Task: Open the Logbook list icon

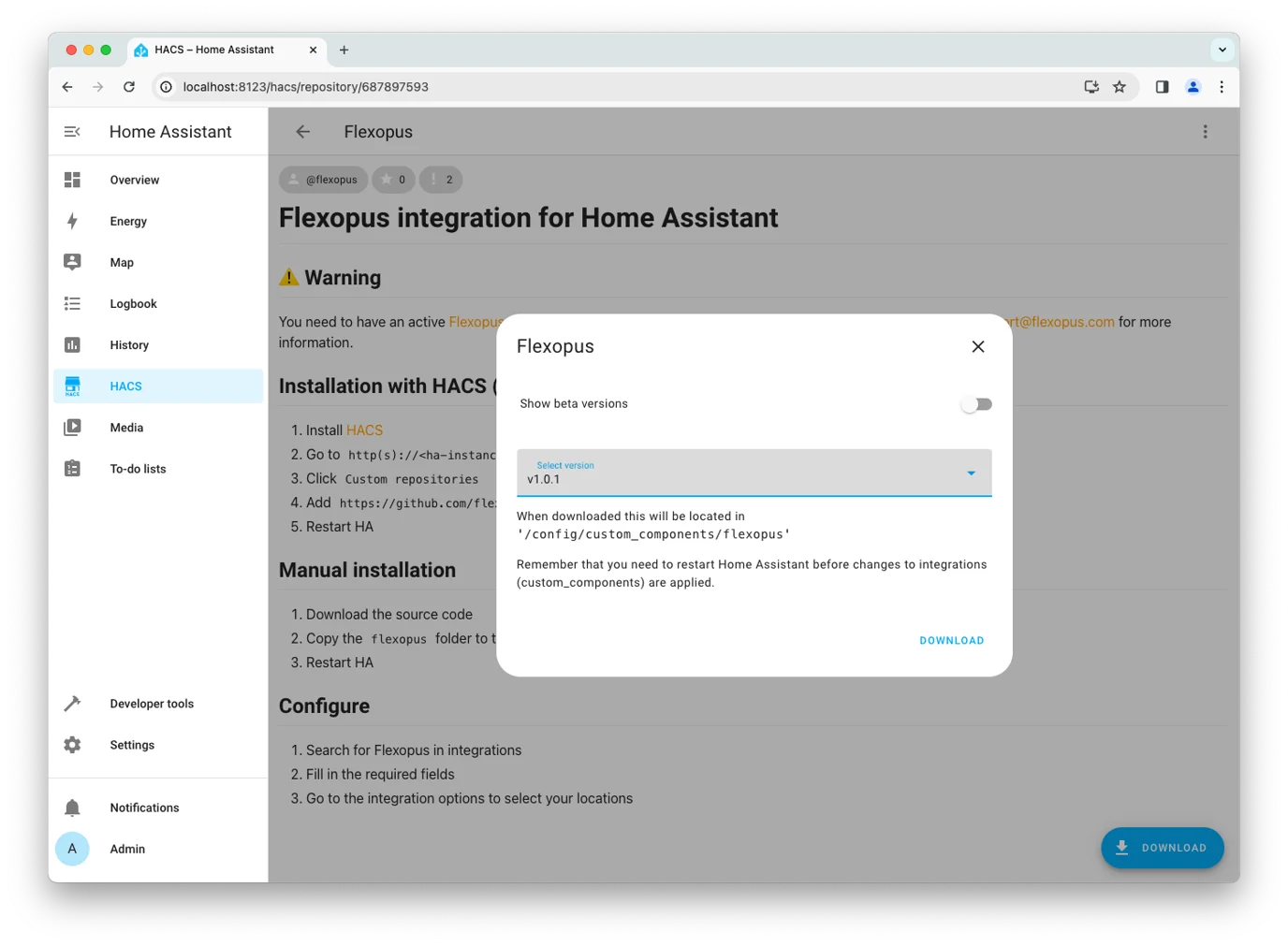Action: (72, 303)
